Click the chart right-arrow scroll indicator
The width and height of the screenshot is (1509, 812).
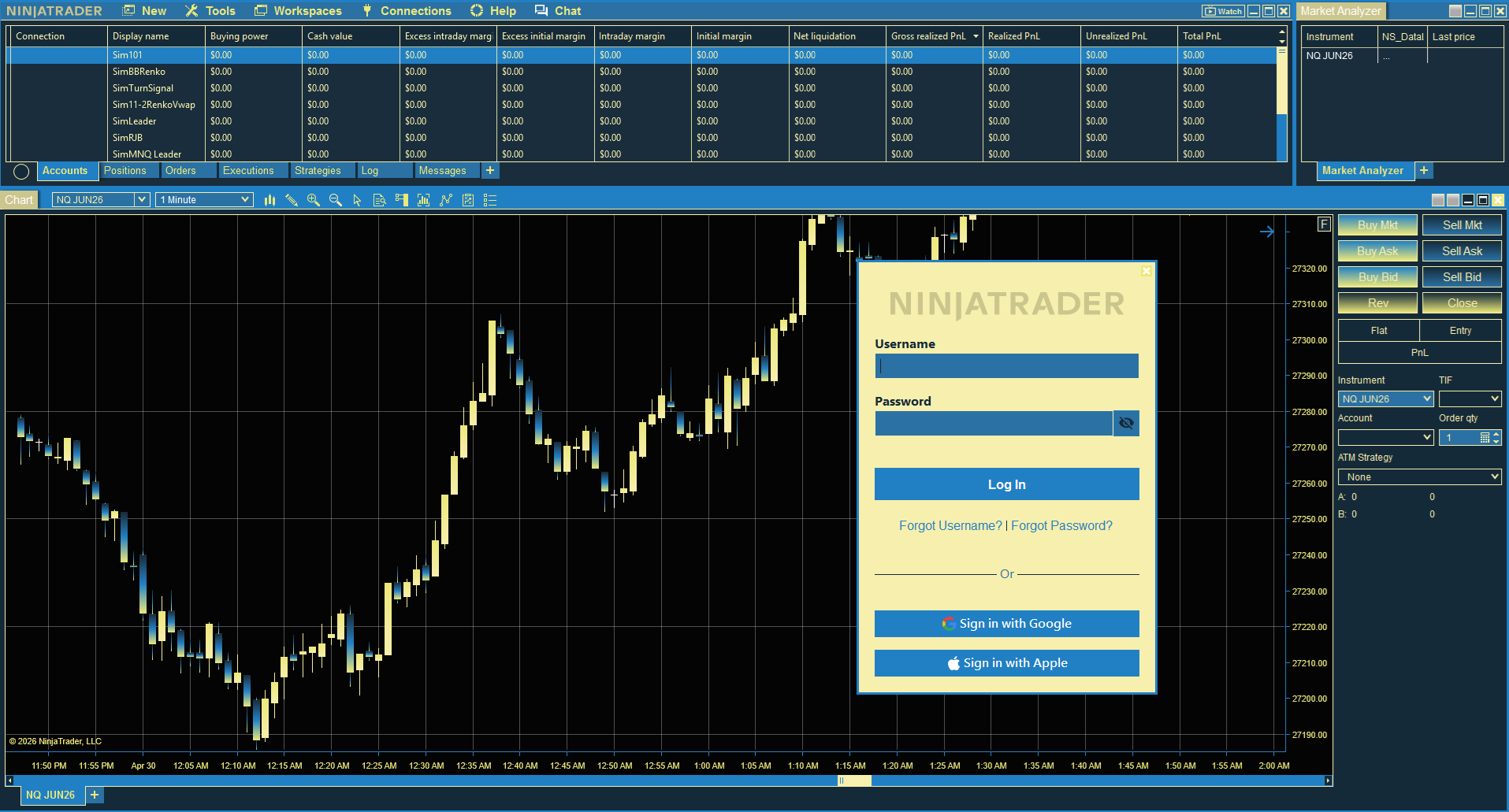(x=1267, y=232)
